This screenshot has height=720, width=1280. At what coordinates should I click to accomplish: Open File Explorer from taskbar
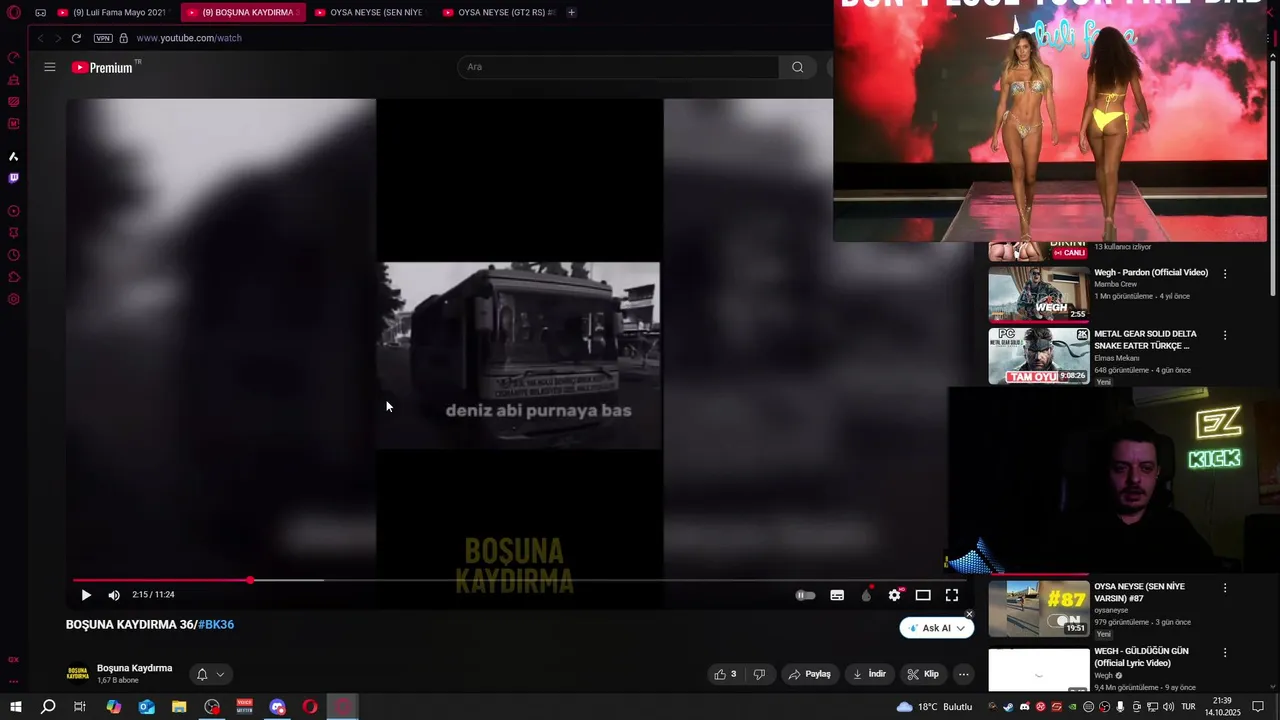179,707
